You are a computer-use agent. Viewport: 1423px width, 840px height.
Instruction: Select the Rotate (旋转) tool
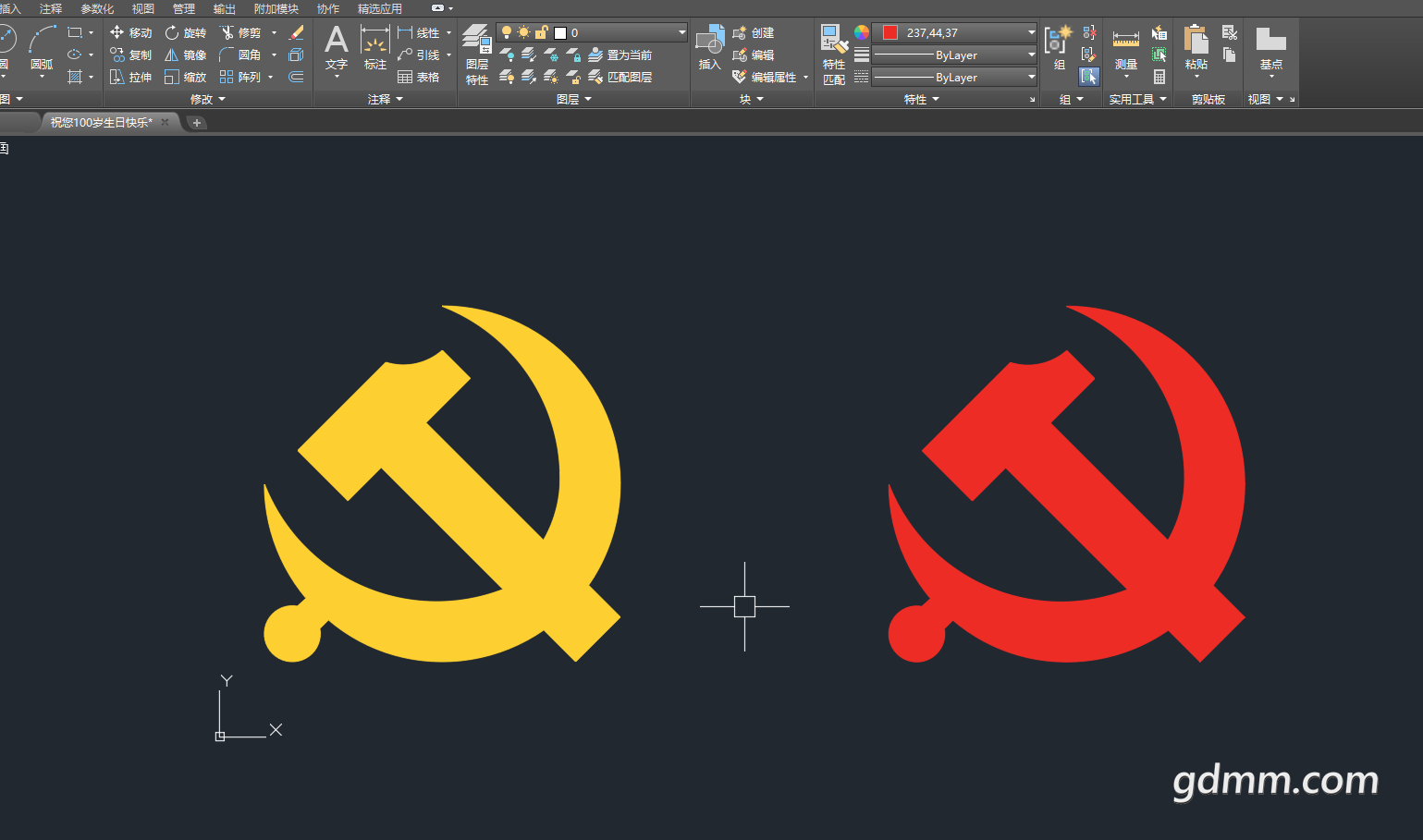[185, 32]
